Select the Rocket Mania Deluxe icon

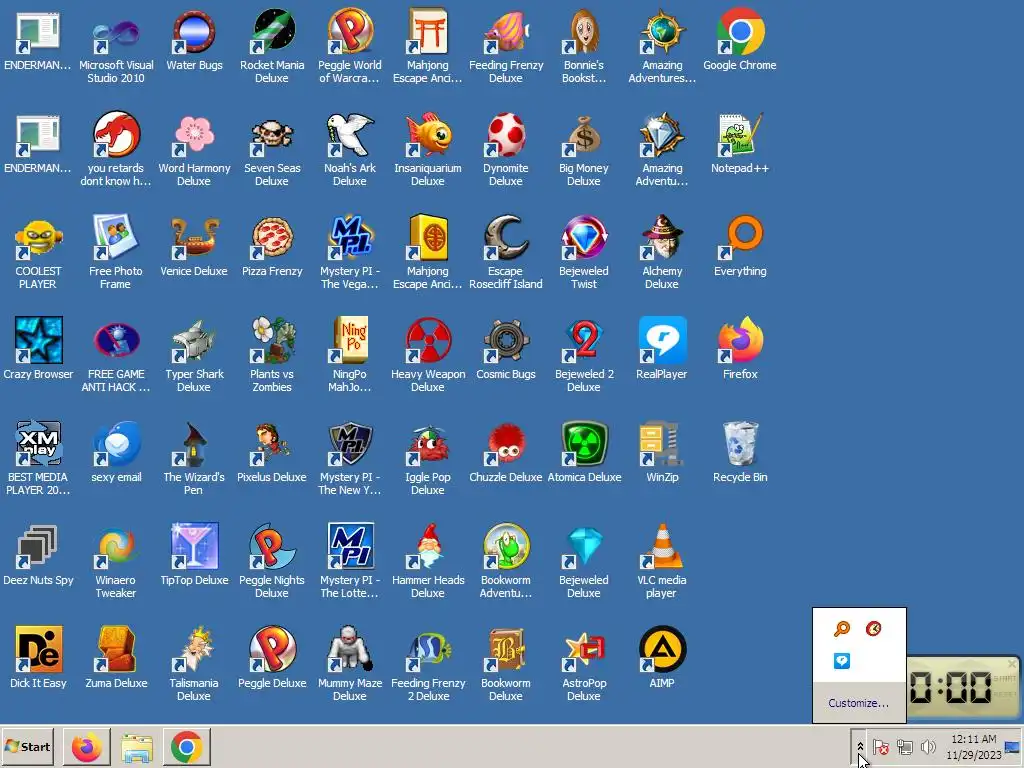click(272, 47)
